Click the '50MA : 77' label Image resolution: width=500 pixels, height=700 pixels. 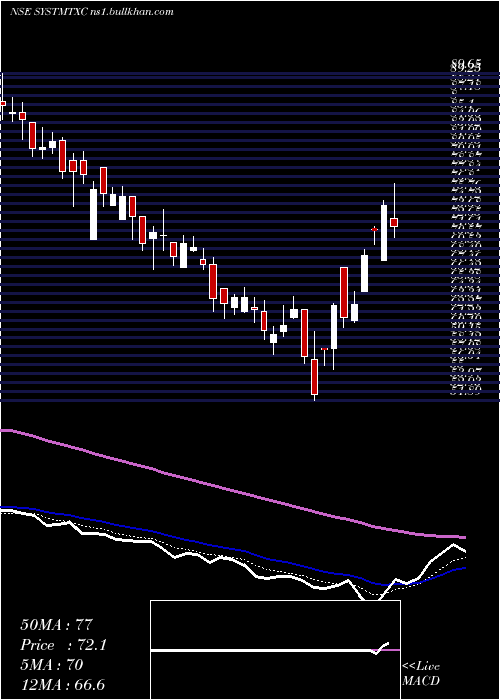click(x=56, y=625)
